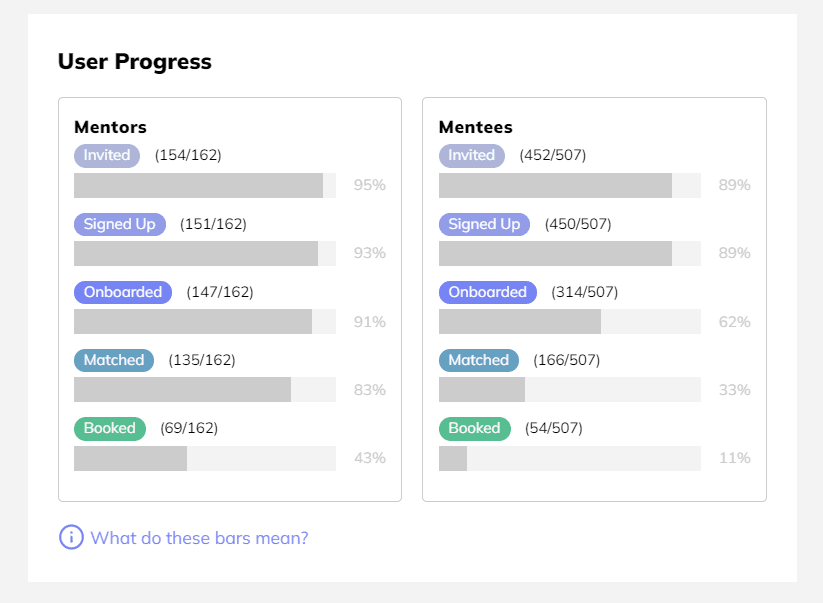Select the Mentees Signed Up badge
Image resolution: width=823 pixels, height=603 pixels.
pyautogui.click(x=484, y=224)
